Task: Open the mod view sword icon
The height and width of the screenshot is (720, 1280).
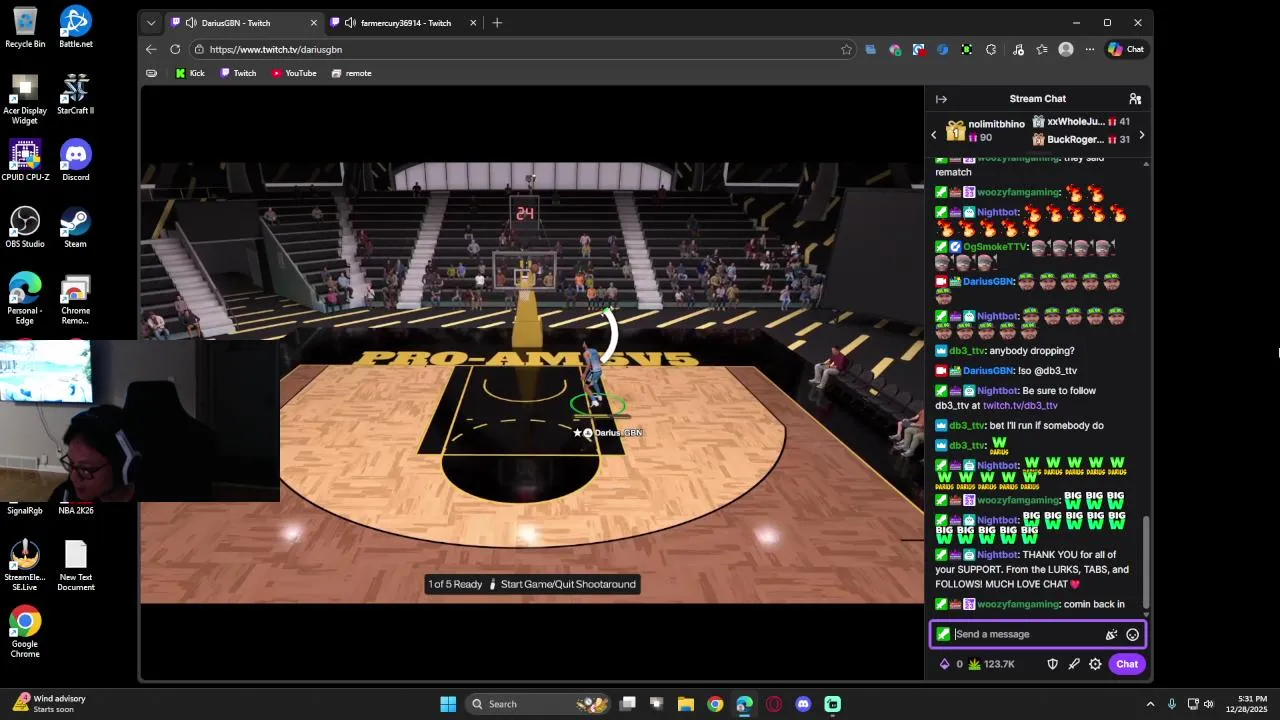Action: coord(1074,664)
